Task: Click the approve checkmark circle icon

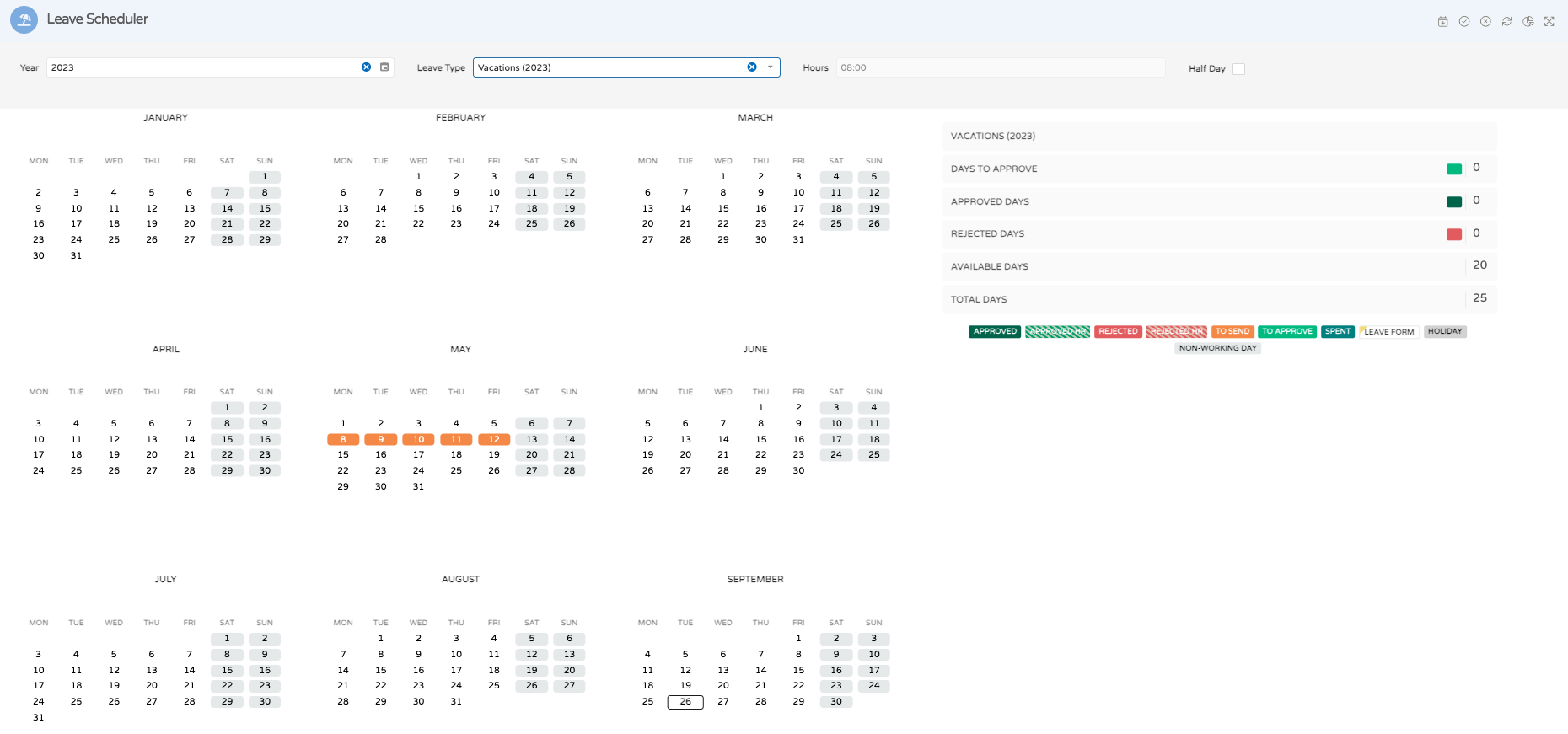Action: click(1464, 22)
